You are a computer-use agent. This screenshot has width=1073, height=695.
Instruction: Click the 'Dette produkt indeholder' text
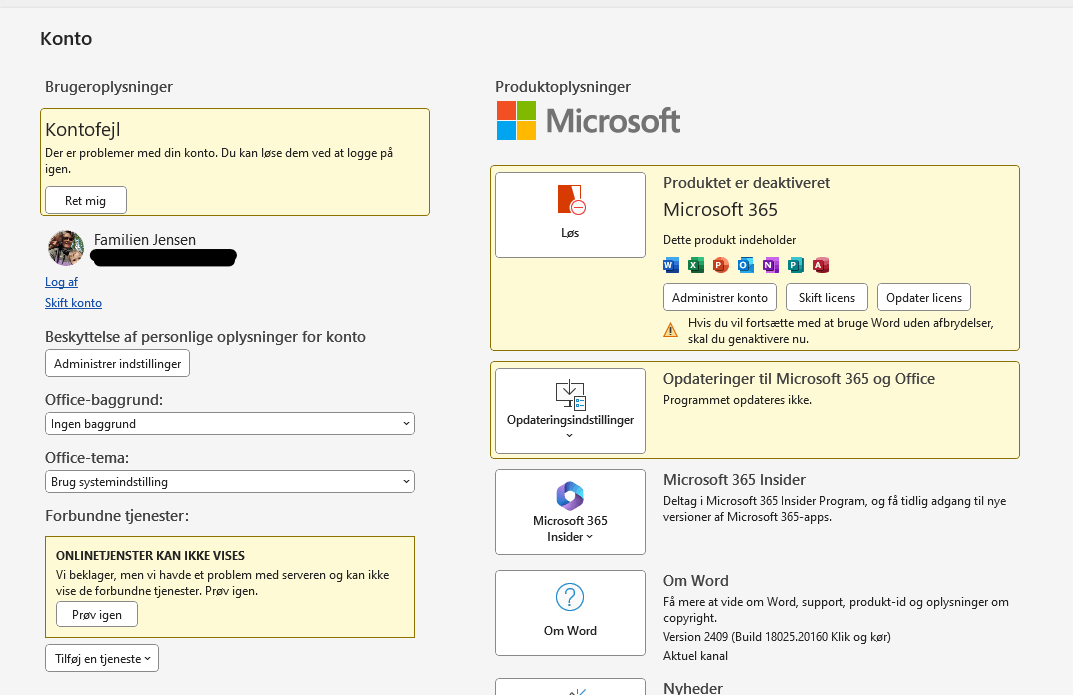[729, 240]
